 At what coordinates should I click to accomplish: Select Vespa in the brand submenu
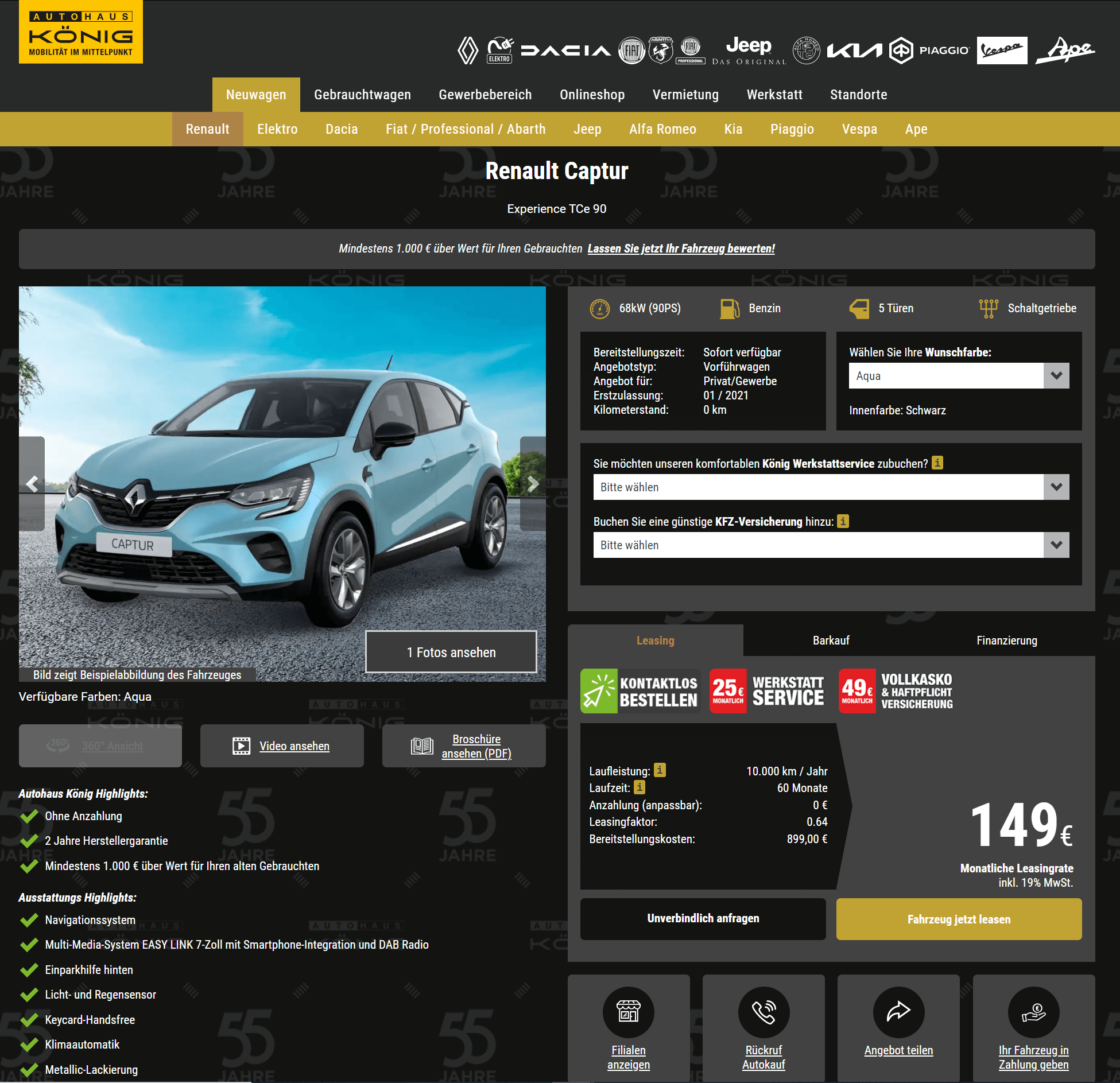click(859, 129)
